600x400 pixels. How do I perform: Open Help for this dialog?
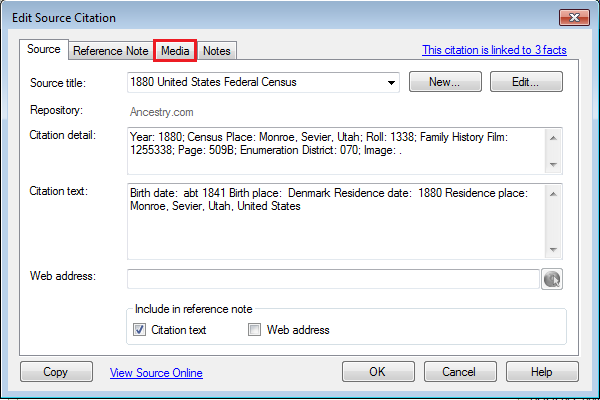tap(541, 372)
